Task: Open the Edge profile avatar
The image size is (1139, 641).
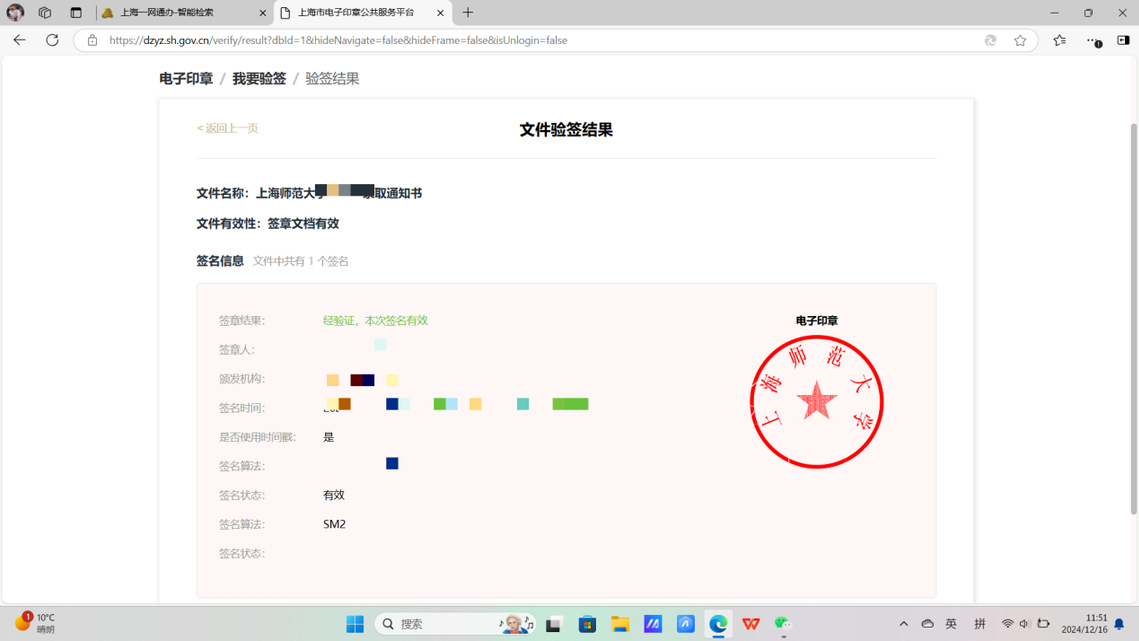Action: (15, 13)
